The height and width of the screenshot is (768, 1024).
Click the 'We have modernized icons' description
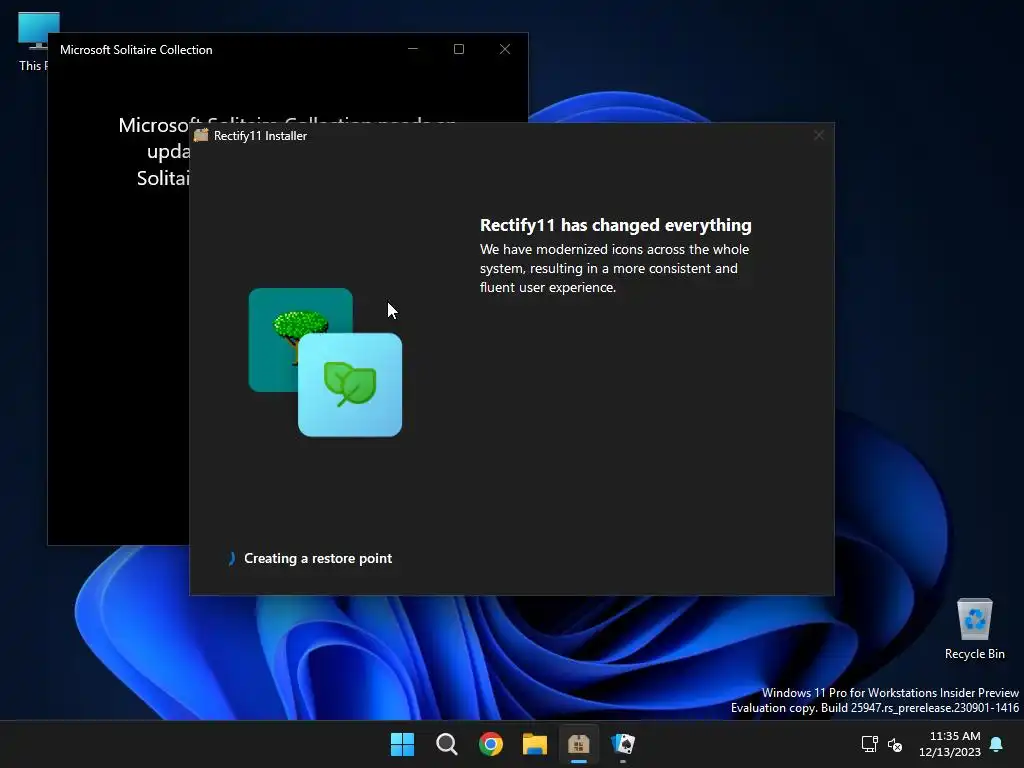pos(615,268)
